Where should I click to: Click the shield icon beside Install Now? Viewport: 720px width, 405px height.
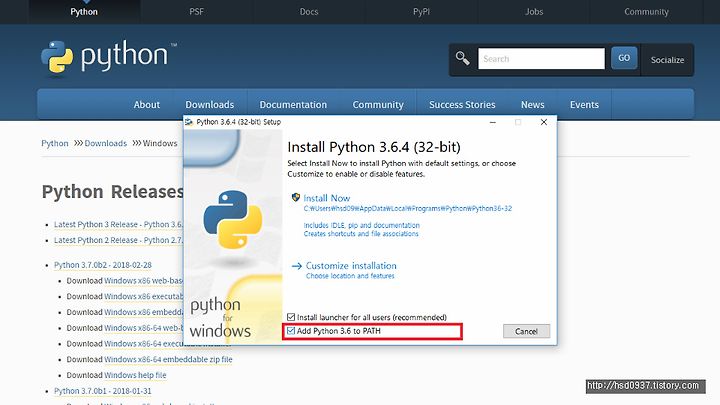[296, 197]
